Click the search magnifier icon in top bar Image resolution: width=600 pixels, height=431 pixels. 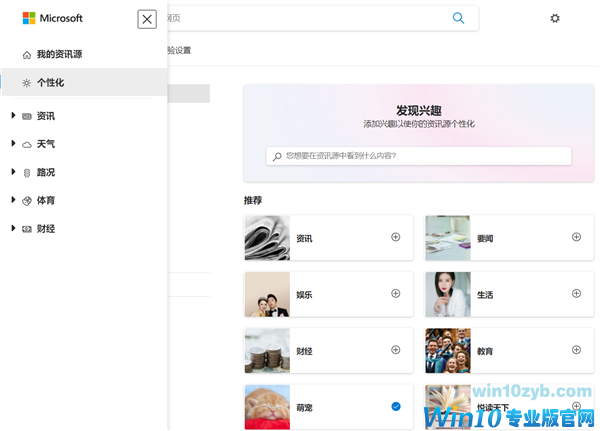458,18
